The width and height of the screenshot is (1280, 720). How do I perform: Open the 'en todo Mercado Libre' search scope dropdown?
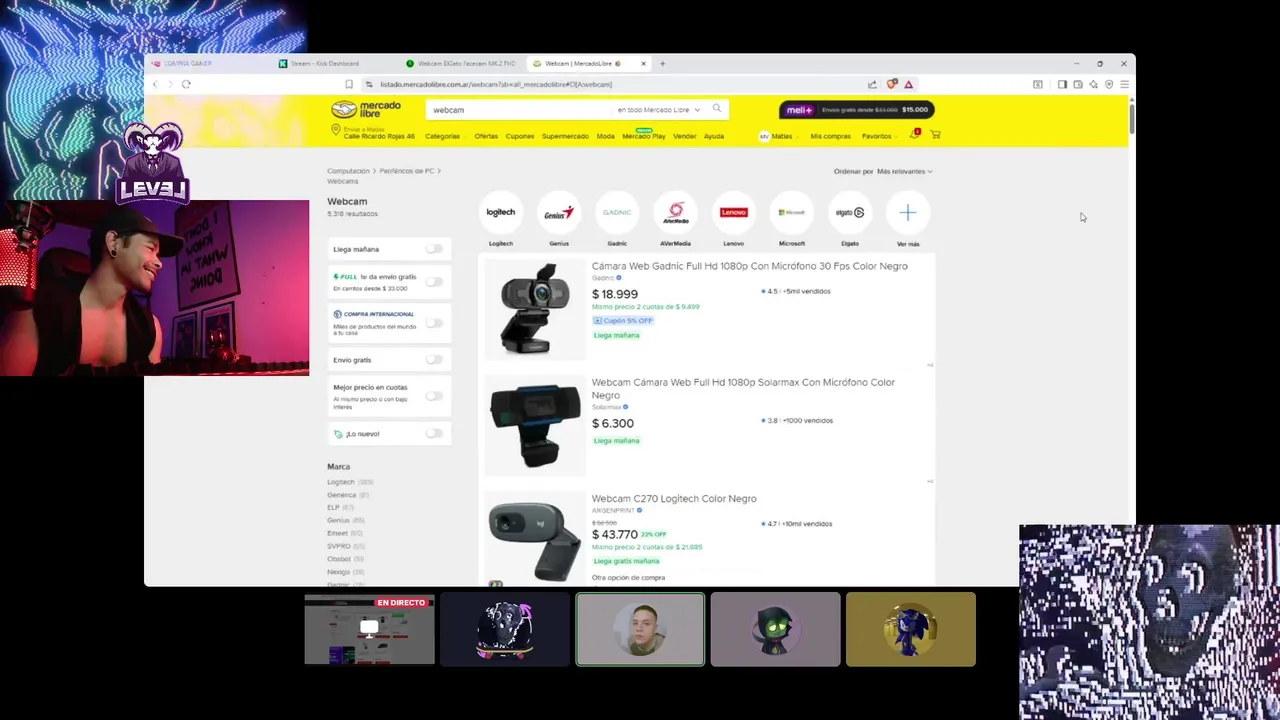point(658,109)
